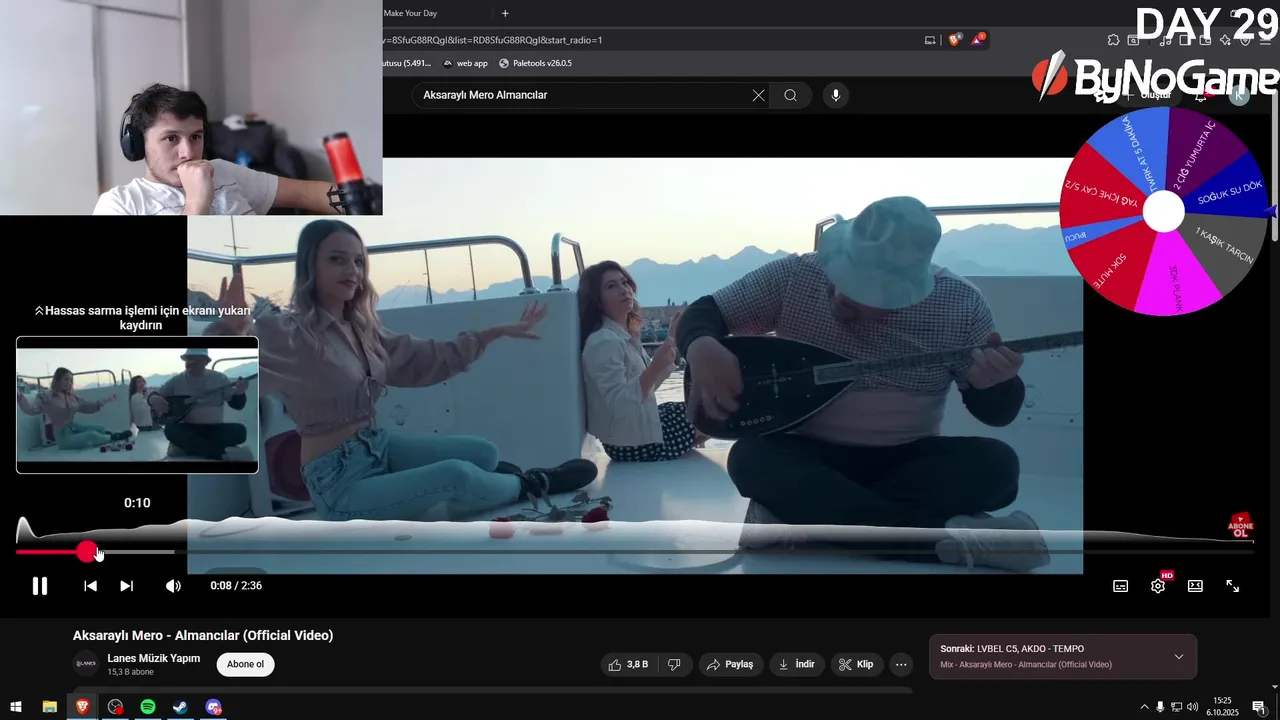1280x720 pixels.
Task: Open Steam from the taskbar
Action: point(181,707)
